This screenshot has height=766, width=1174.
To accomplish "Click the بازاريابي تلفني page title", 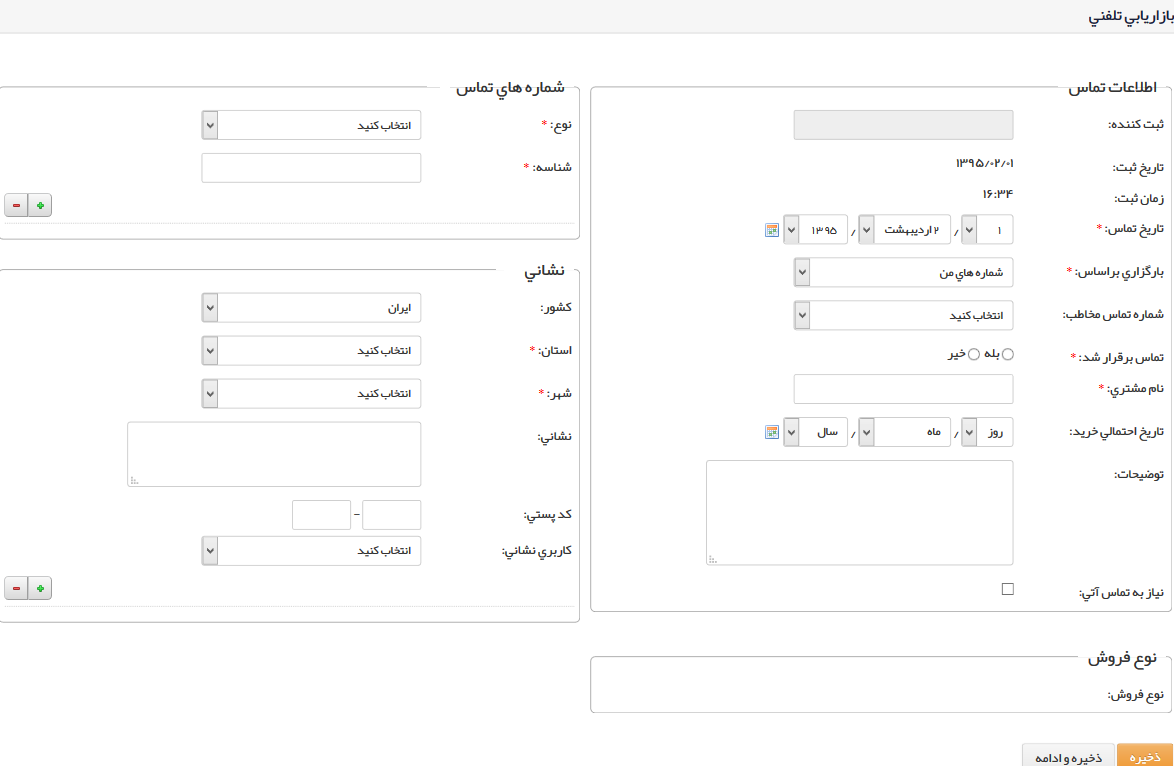I will click(1131, 16).
